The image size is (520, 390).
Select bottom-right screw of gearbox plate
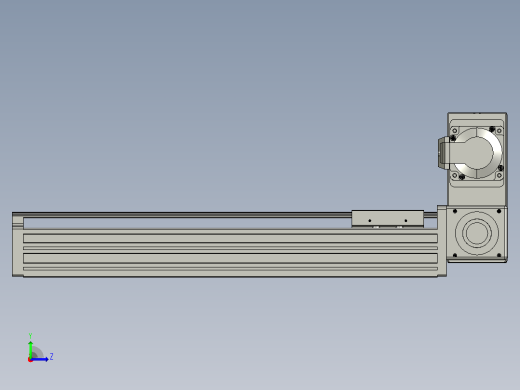pos(499,255)
